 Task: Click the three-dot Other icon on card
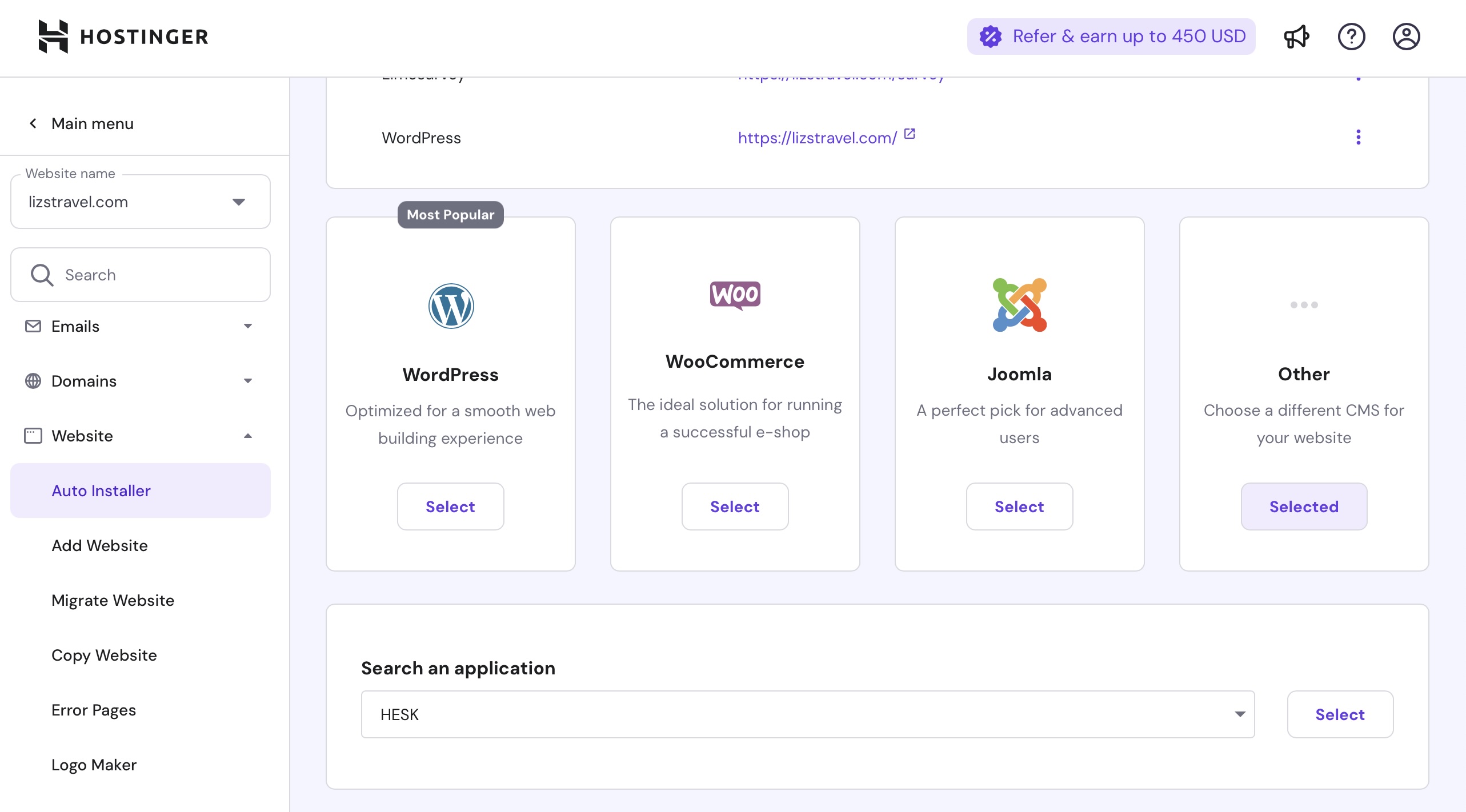(1304, 305)
